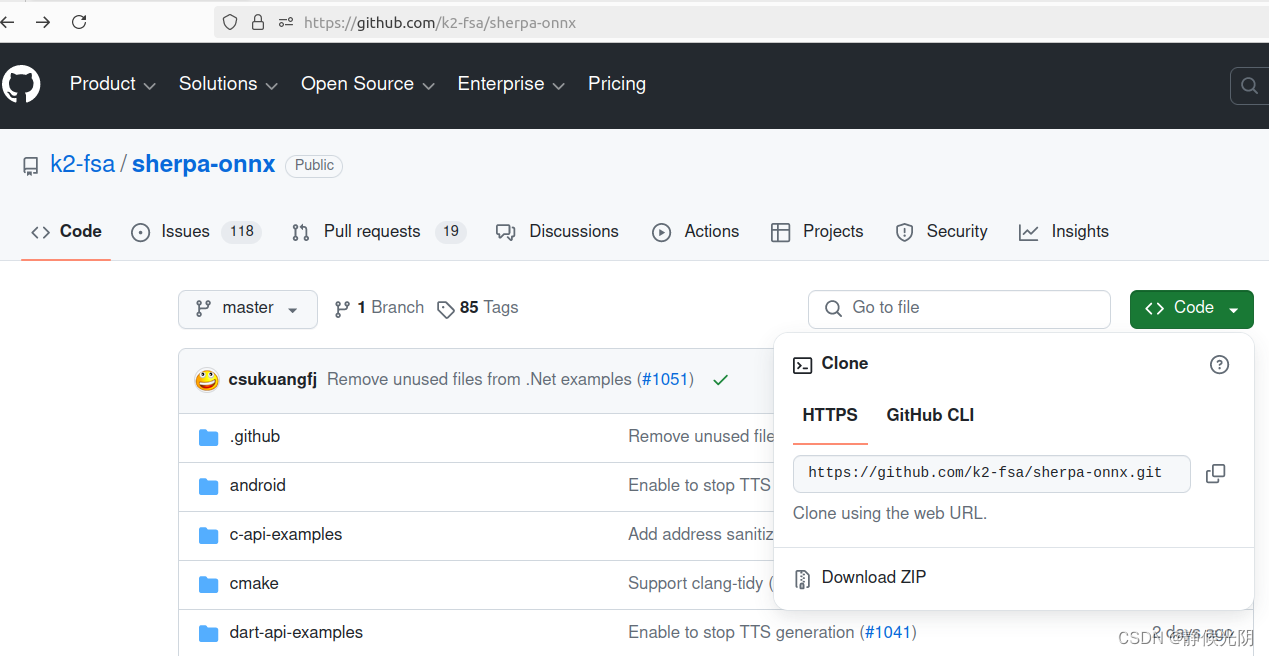This screenshot has width=1269, height=656.
Task: Reload the page in browser
Action: coord(79,22)
